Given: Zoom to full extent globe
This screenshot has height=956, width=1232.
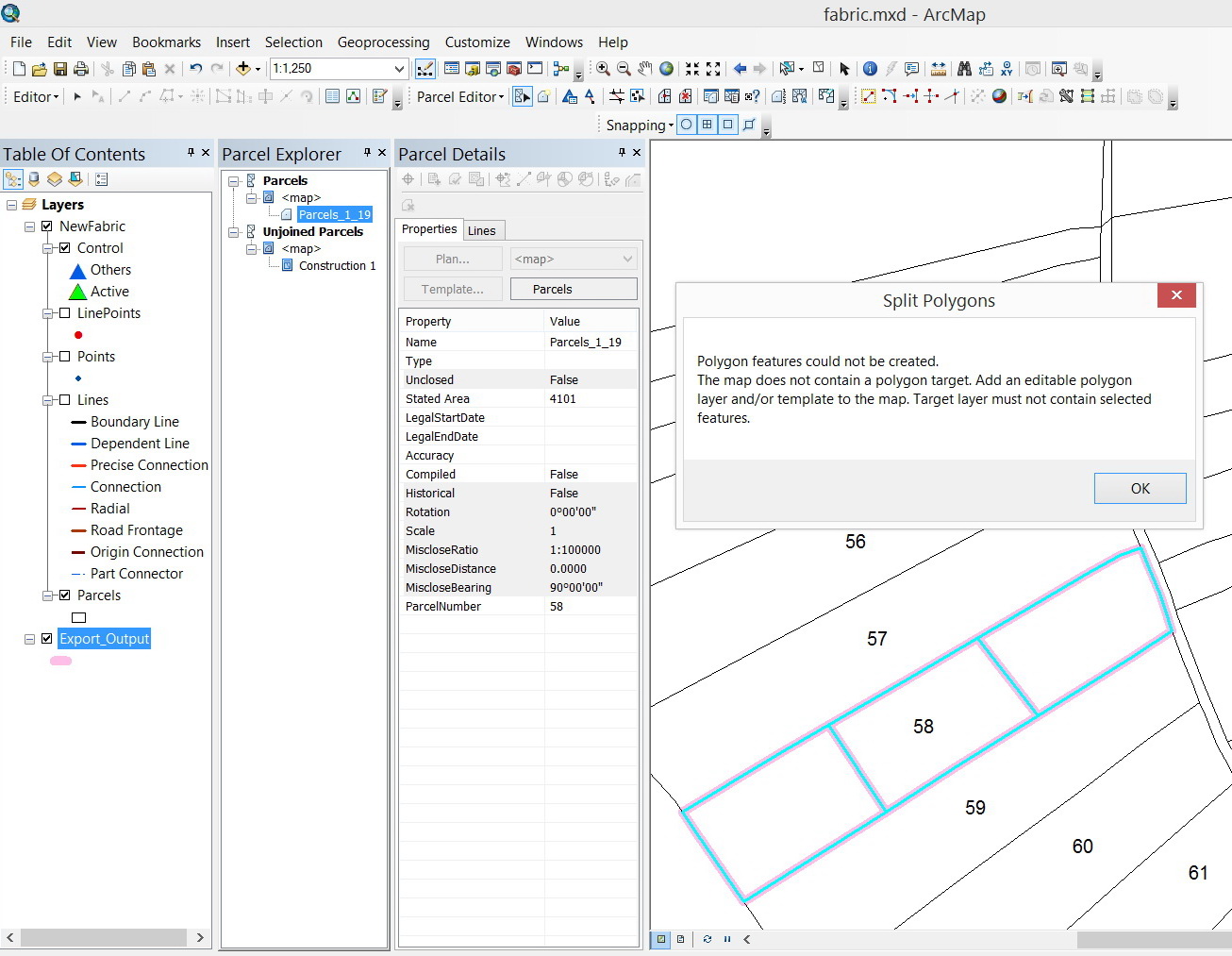Looking at the screenshot, I should 666,69.
